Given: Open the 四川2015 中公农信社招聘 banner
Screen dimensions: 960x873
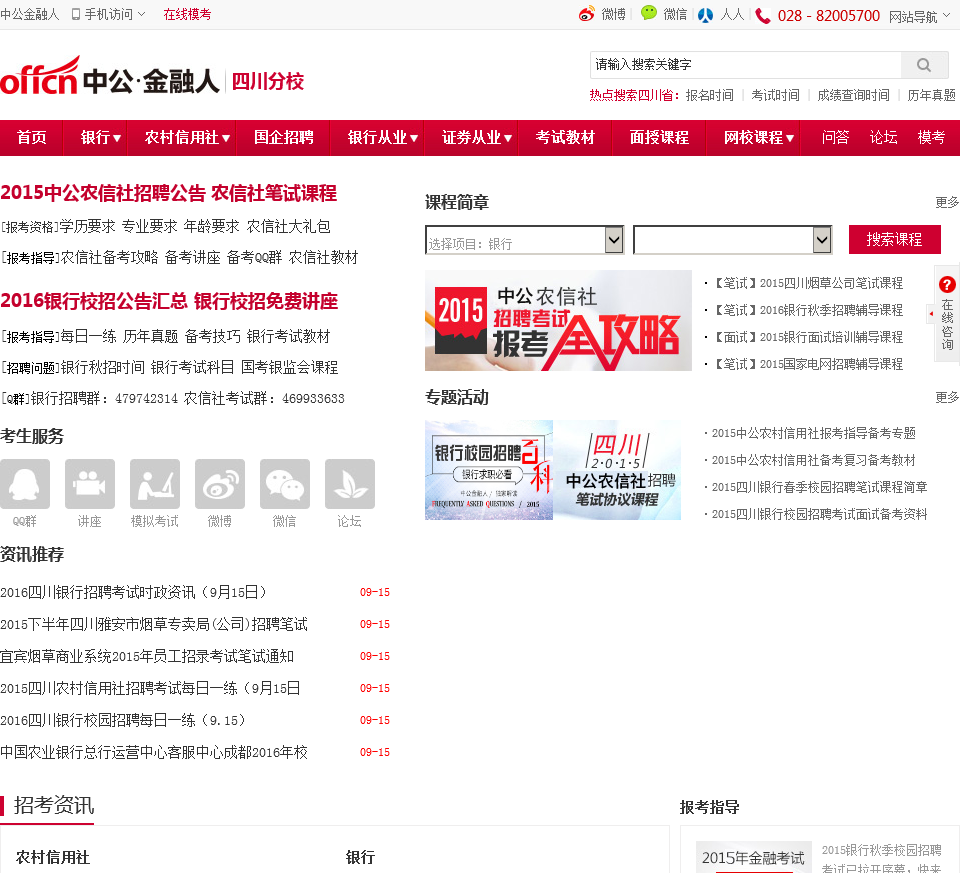Looking at the screenshot, I should (617, 470).
